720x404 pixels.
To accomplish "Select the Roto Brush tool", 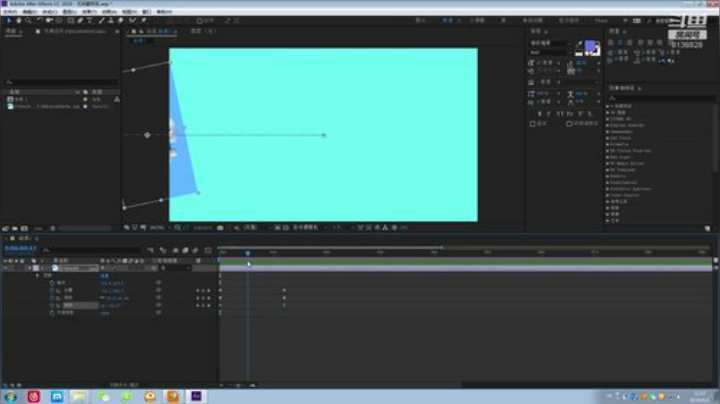I will [132, 21].
